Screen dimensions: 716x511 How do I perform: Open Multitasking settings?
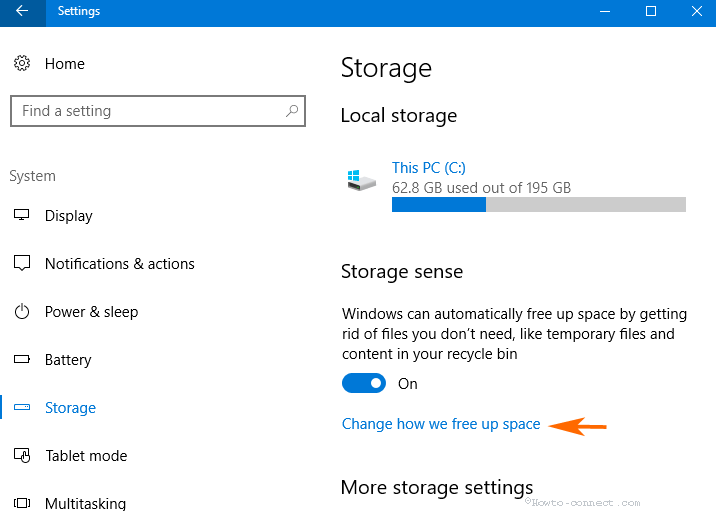pos(85,503)
